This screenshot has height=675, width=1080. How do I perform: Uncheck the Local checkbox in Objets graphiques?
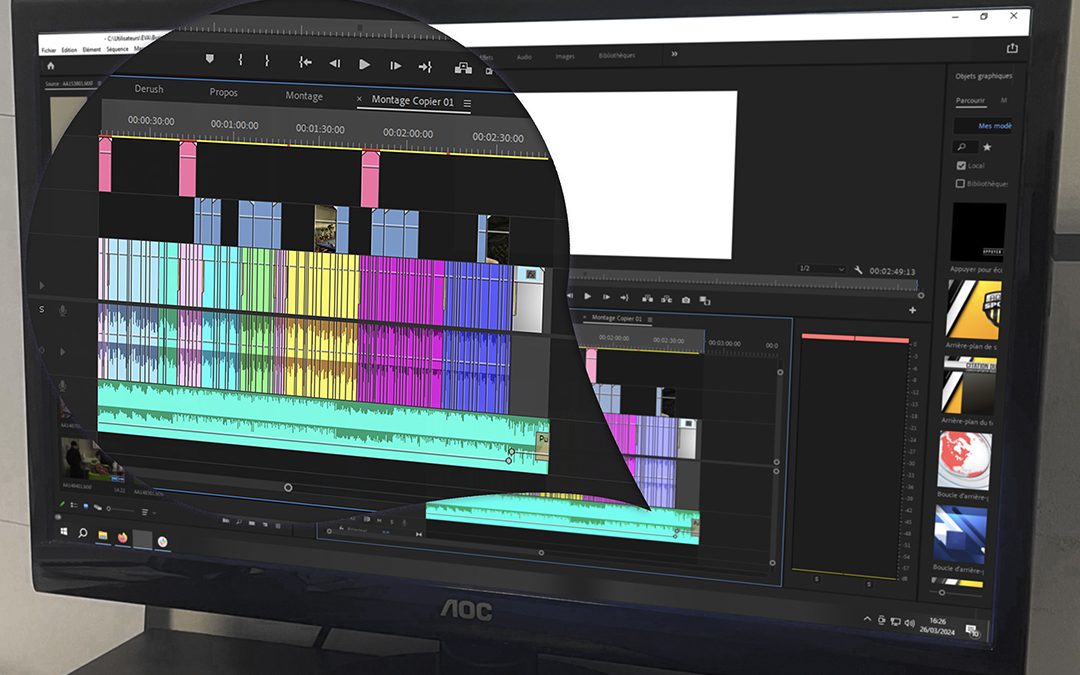click(961, 165)
